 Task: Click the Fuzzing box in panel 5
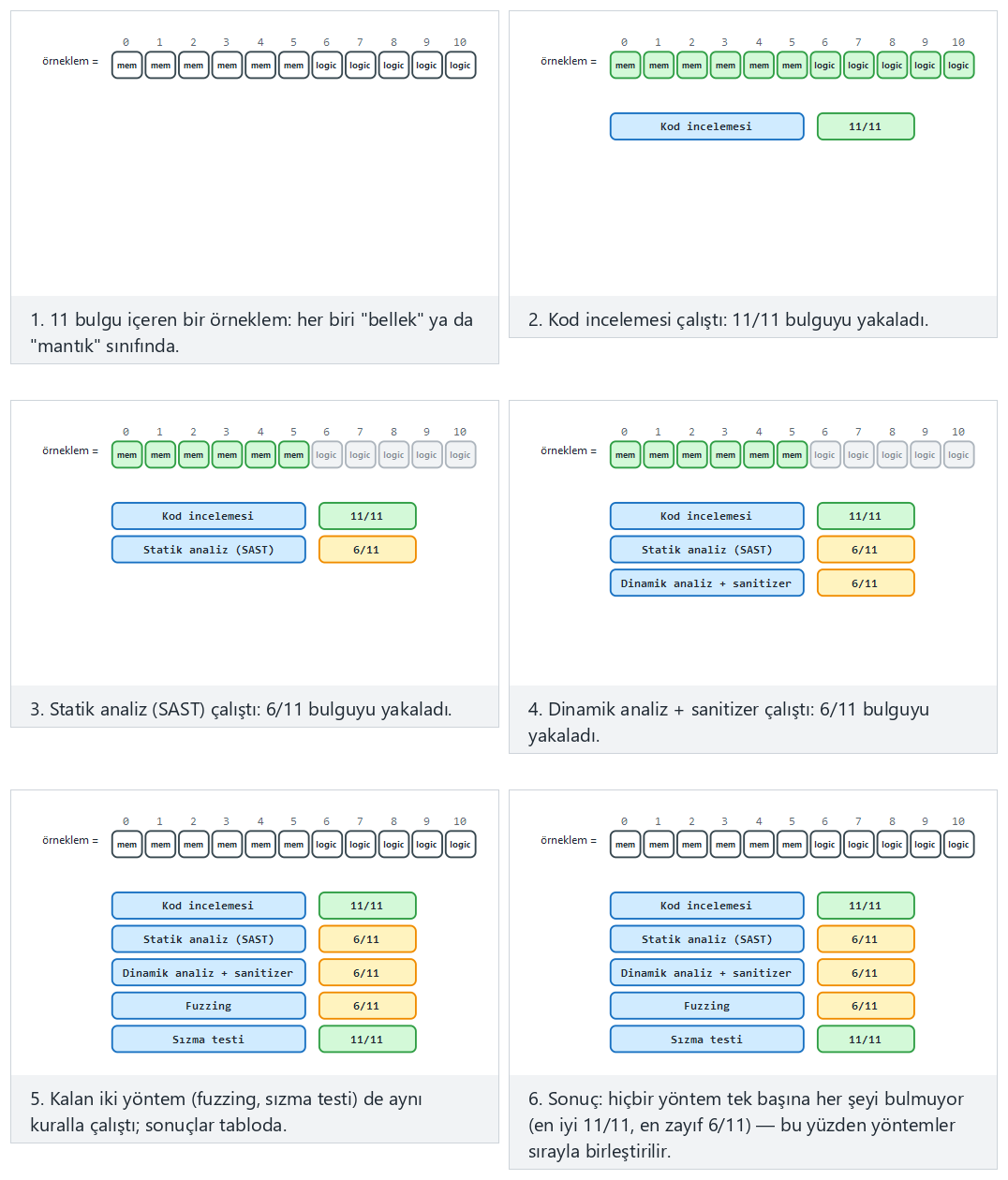208,1006
